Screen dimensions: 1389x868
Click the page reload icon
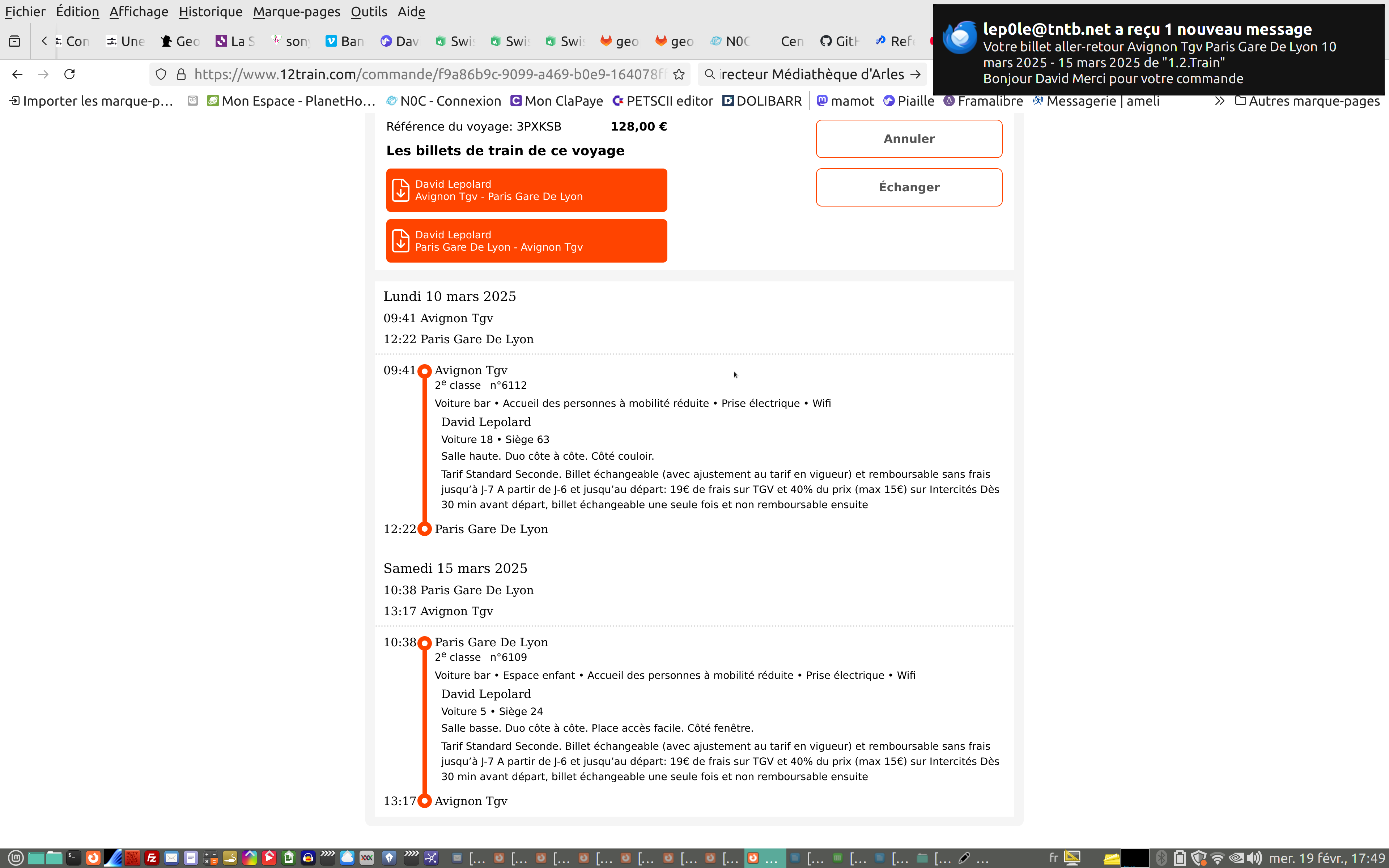click(x=69, y=74)
